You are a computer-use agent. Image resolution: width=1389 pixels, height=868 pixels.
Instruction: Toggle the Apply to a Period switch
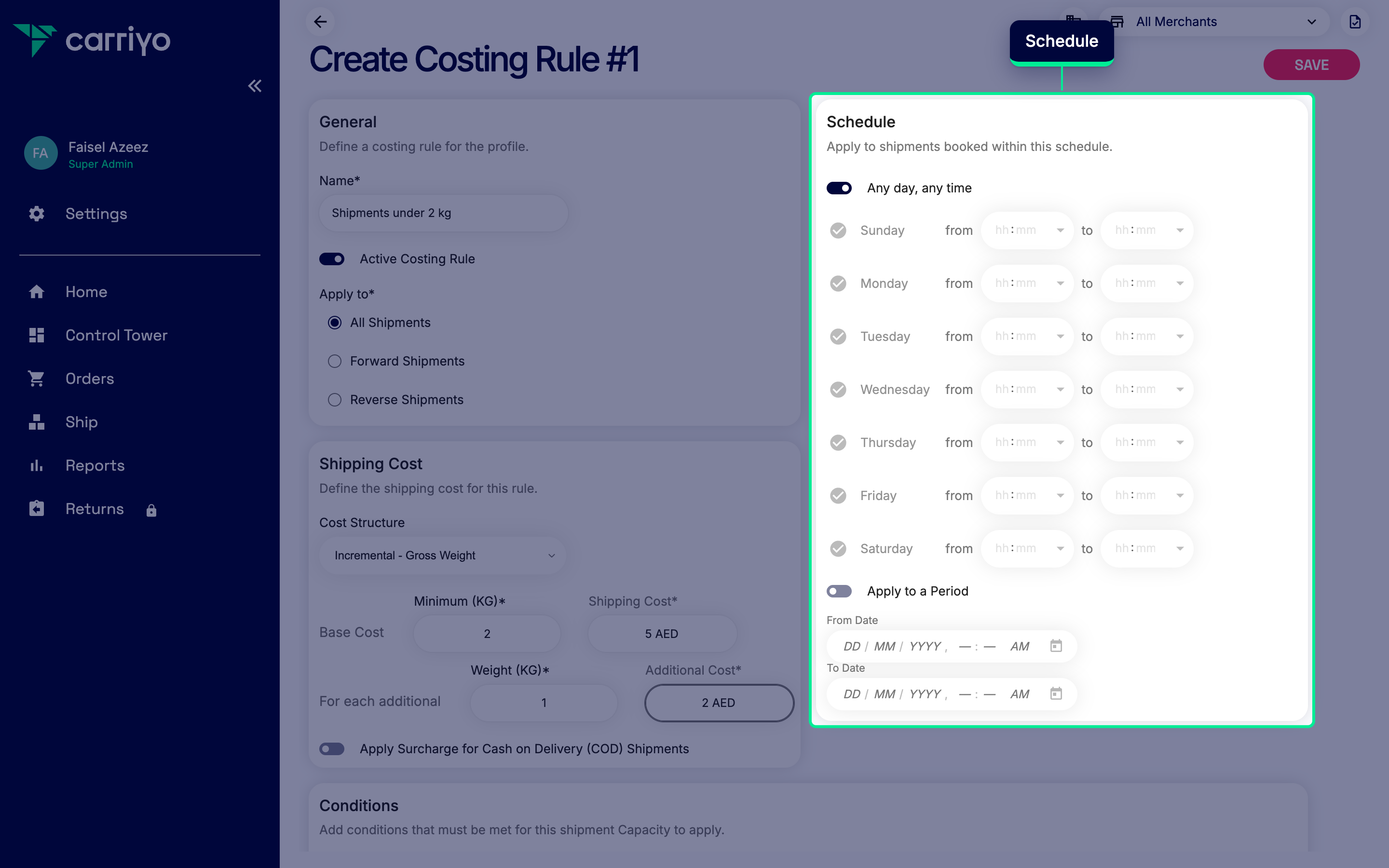[839, 591]
